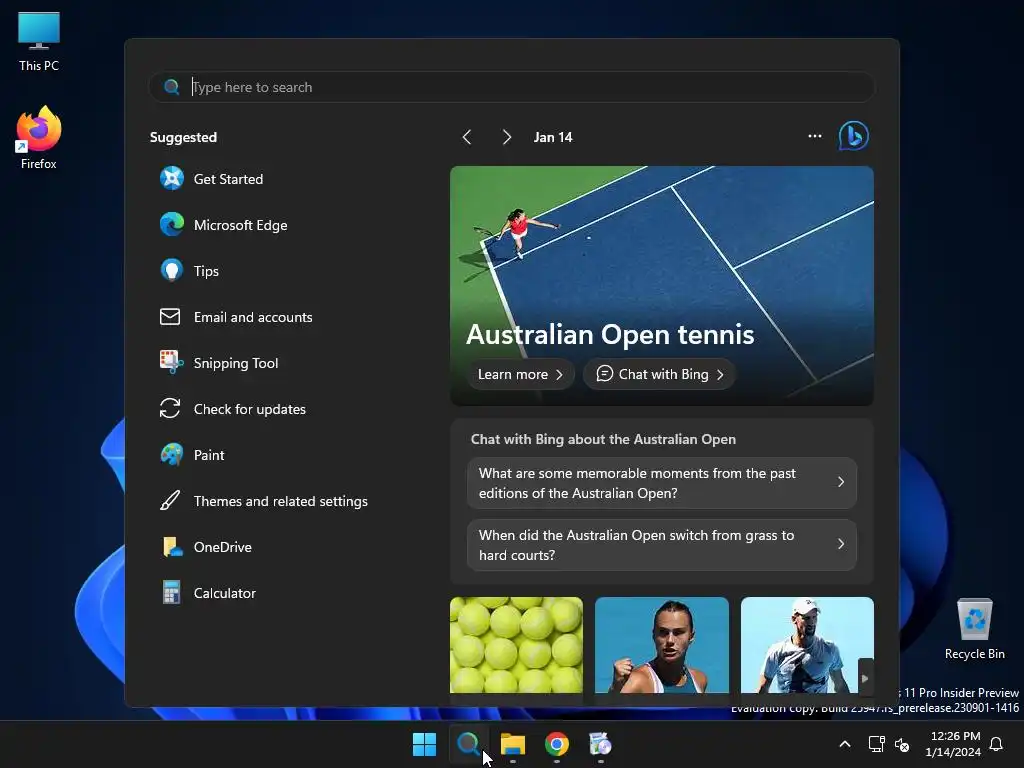This screenshot has height=768, width=1024.
Task: Open the tennis balls thumbnail
Action: (516, 645)
